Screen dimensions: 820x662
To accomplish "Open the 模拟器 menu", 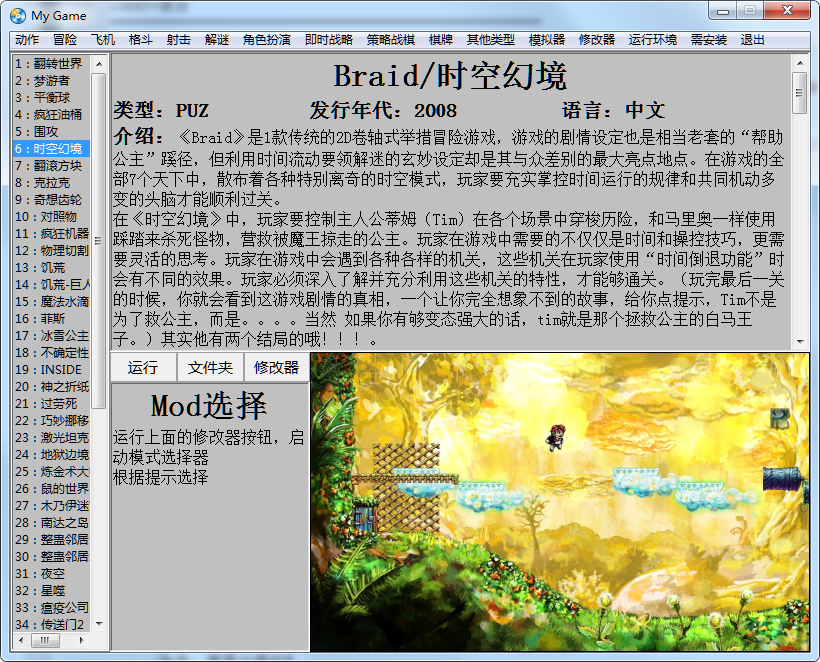I will 546,40.
